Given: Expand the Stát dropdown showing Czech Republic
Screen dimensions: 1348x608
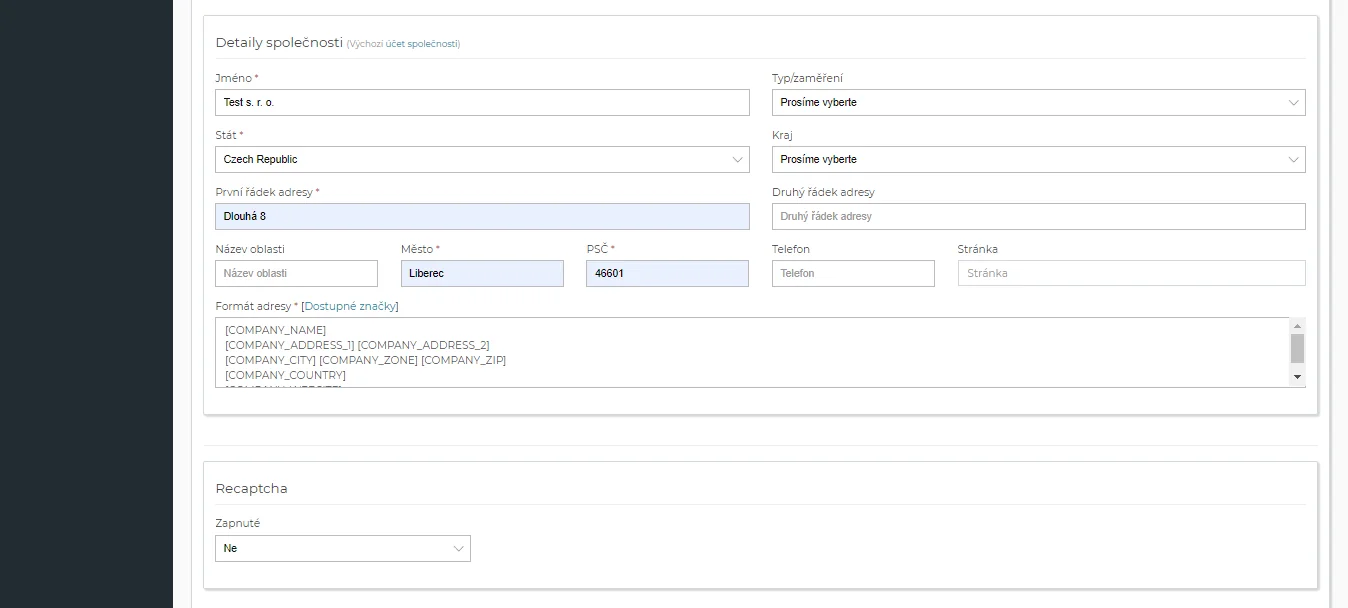Looking at the screenshot, I should tap(481, 160).
